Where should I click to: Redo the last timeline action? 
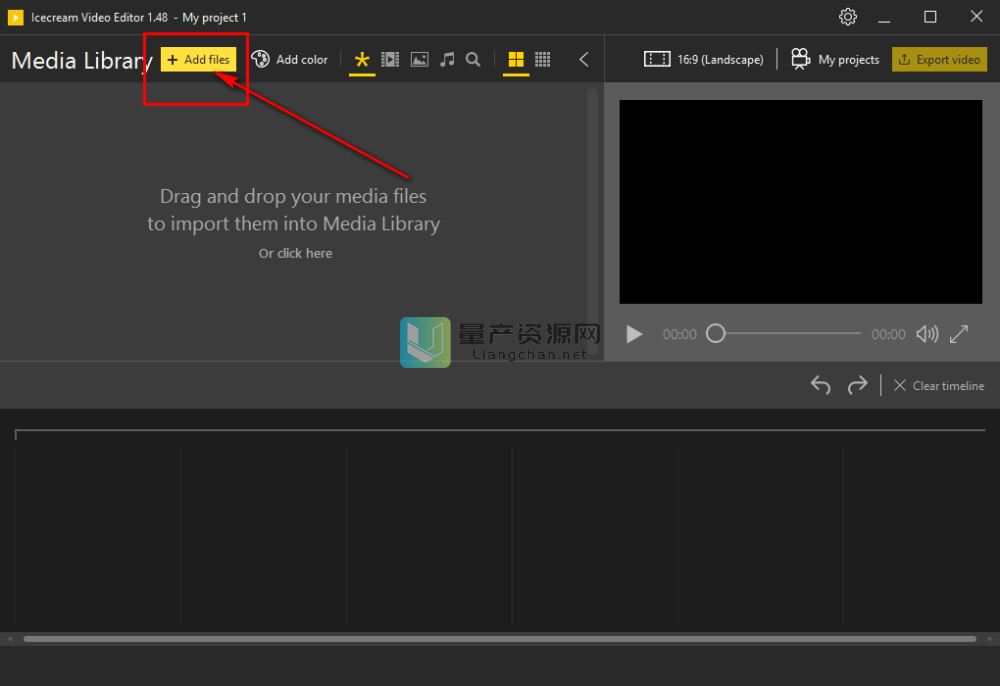click(857, 385)
